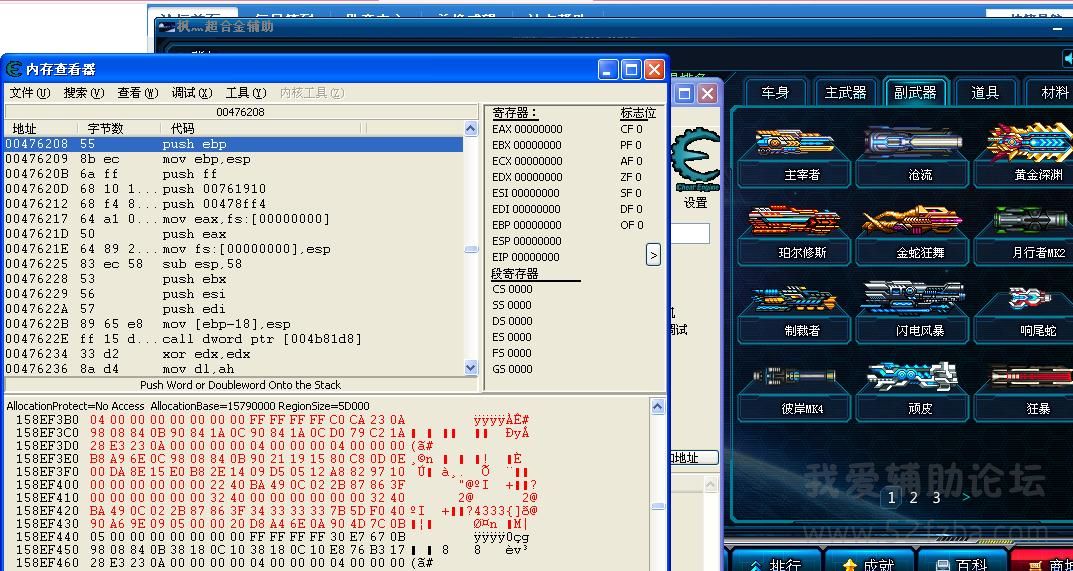
Task: Expand registers panel with the > button
Action: pos(653,255)
